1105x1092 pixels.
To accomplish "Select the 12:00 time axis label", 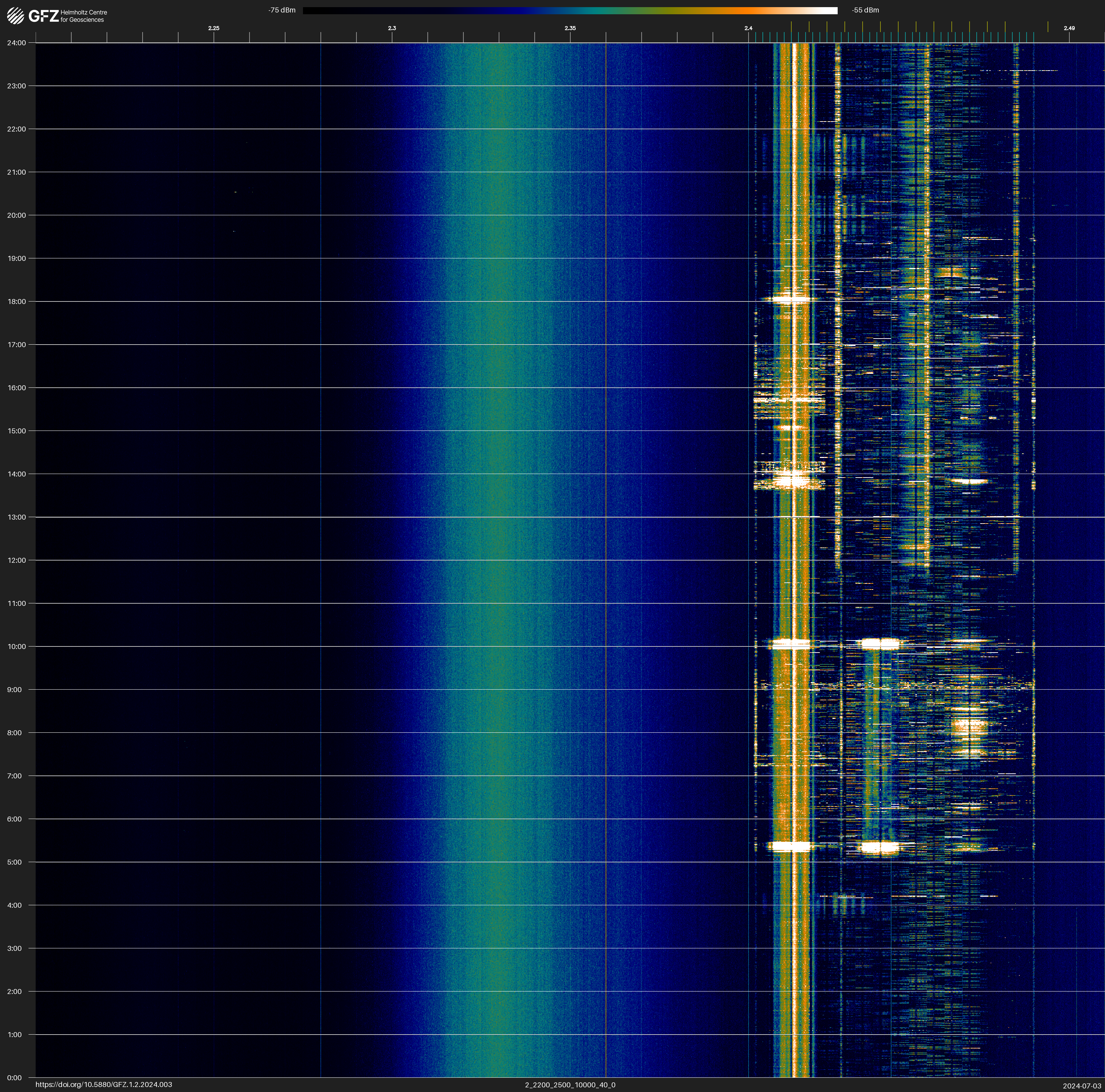I will 17,560.
